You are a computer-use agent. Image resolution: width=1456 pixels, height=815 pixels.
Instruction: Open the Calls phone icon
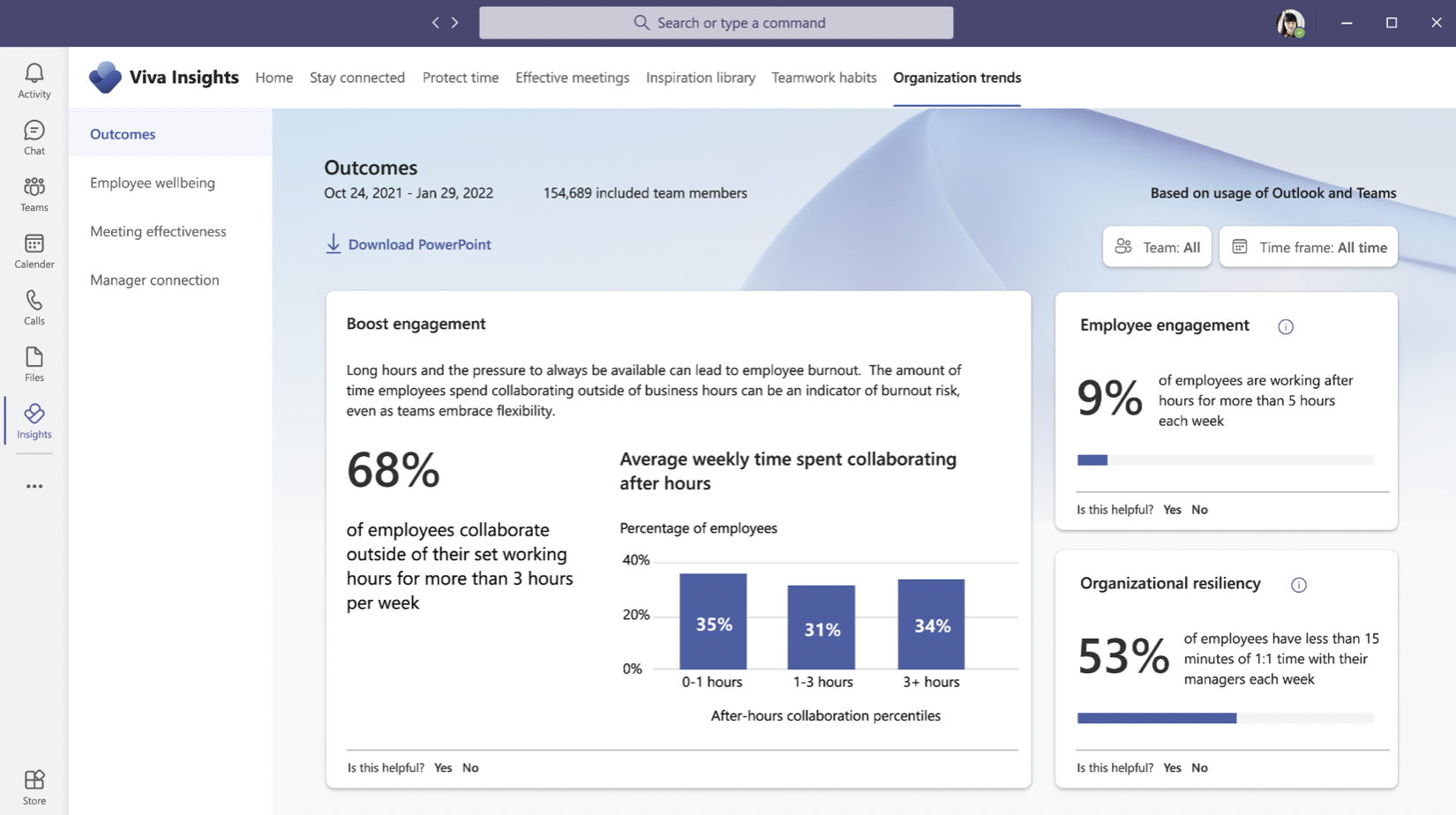click(x=34, y=308)
